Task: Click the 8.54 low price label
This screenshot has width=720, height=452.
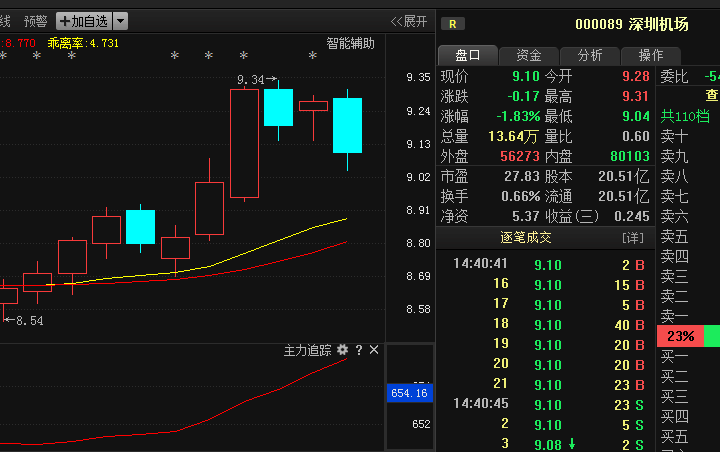Action: (29, 321)
